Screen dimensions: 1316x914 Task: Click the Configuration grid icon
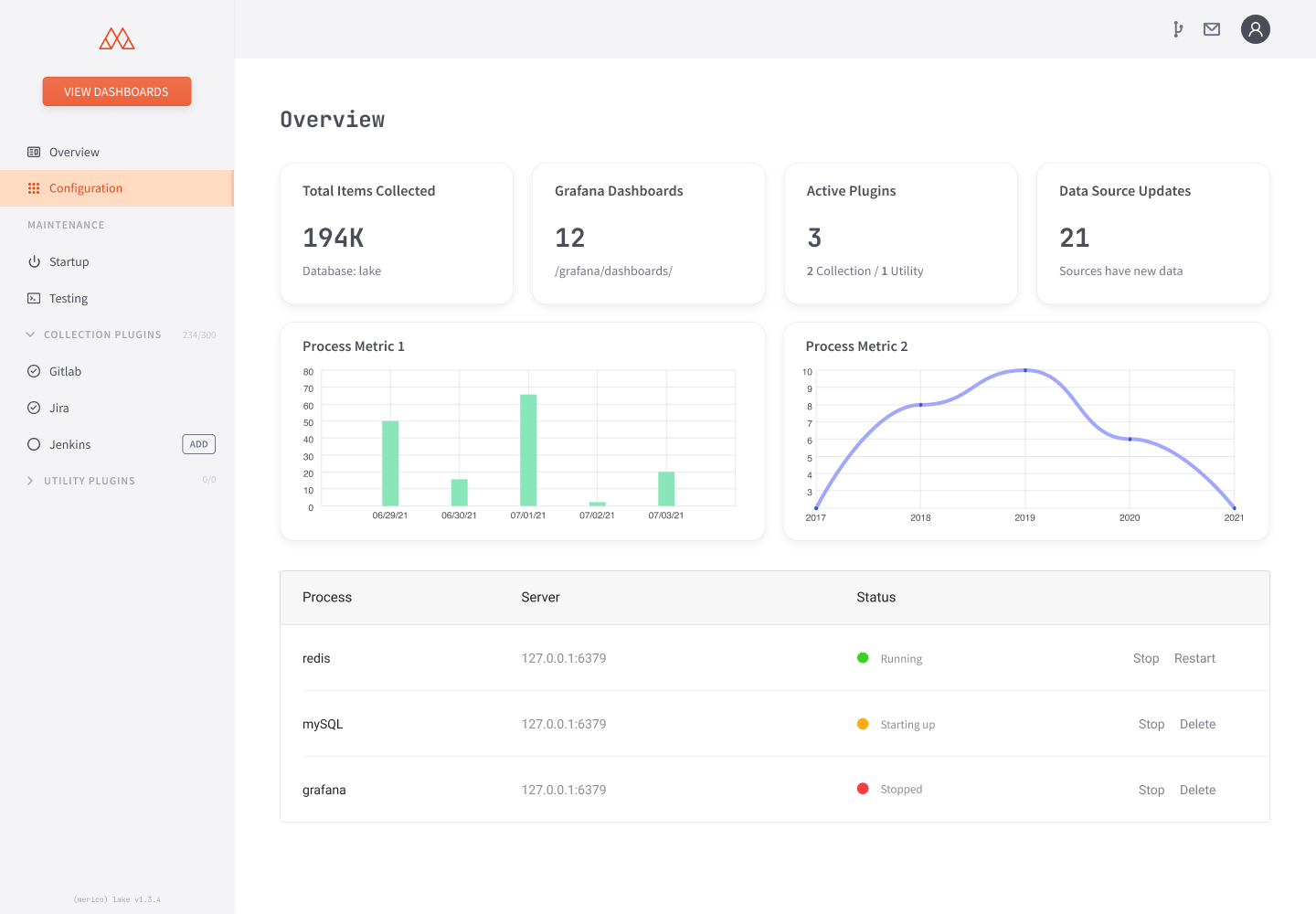[33, 187]
